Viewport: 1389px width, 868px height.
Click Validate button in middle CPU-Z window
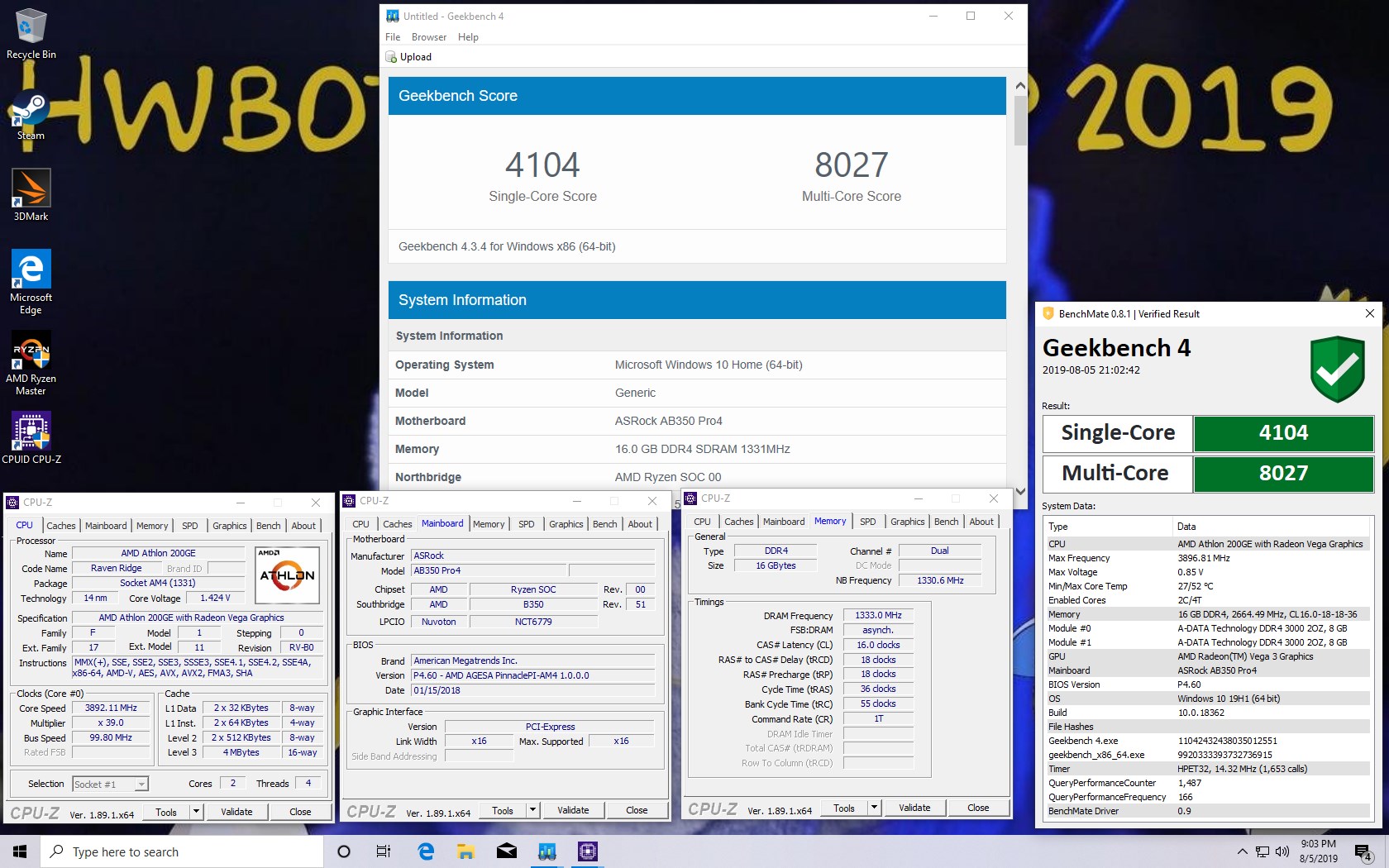click(x=573, y=810)
